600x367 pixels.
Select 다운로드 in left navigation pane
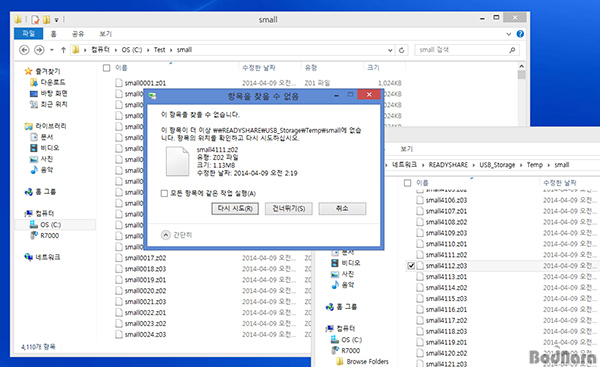coord(52,82)
